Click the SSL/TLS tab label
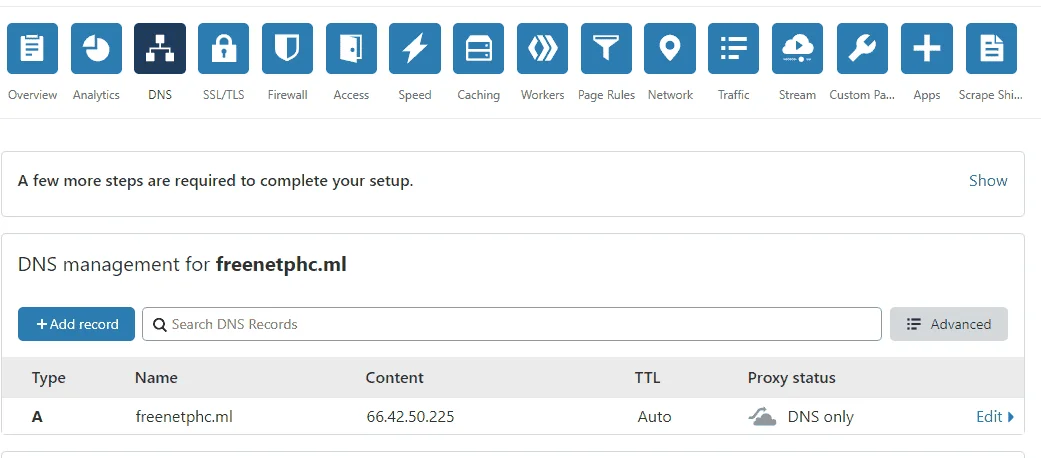The height and width of the screenshot is (458, 1041). (x=224, y=95)
